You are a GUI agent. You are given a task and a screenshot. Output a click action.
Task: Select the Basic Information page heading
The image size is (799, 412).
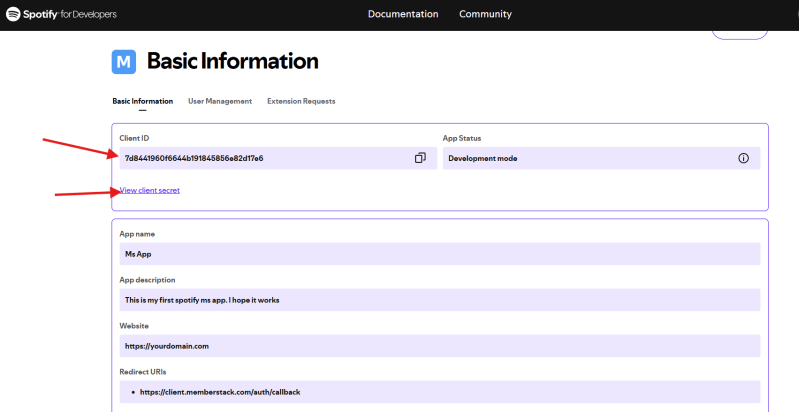233,61
